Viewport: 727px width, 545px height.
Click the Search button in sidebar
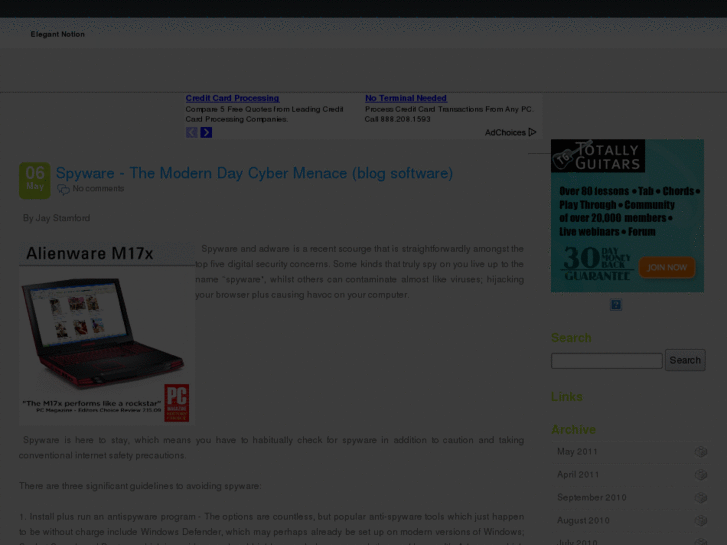[685, 360]
